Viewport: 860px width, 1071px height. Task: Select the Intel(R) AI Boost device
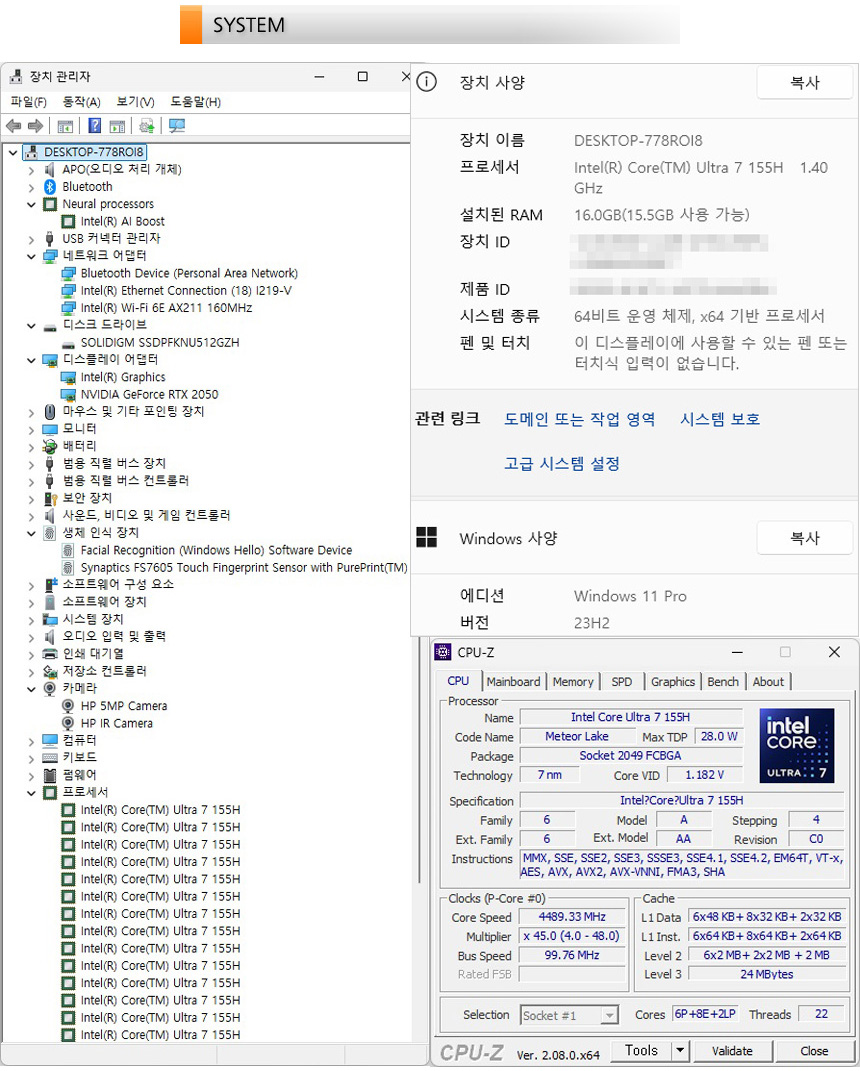[x=122, y=221]
